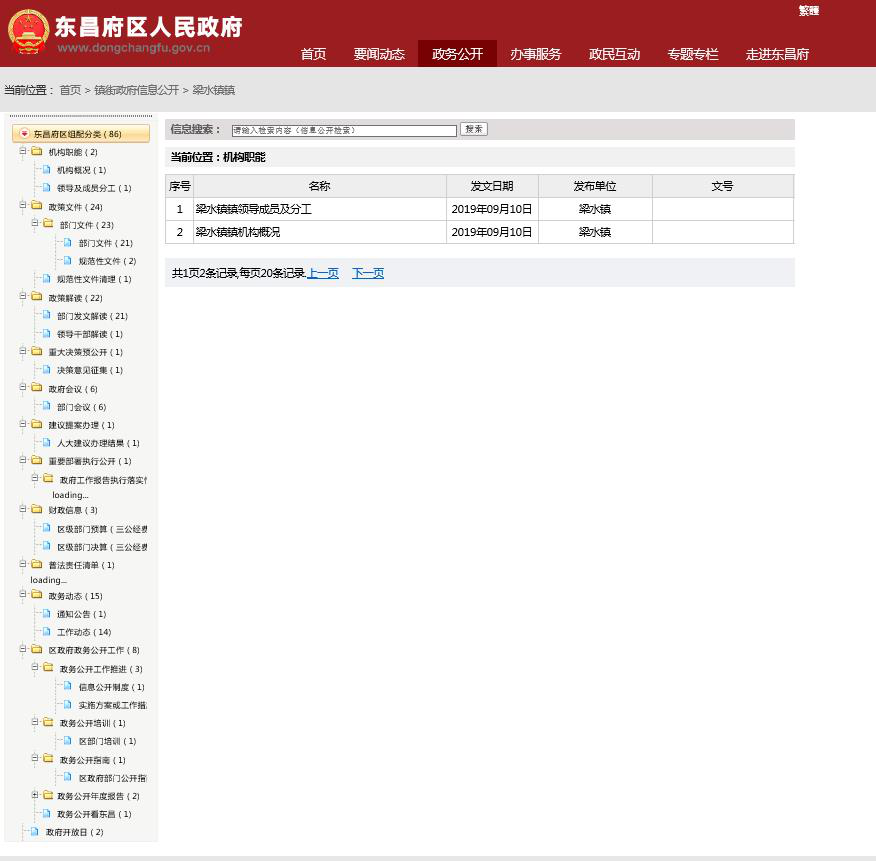Screen dimensions: 876x861
Task: Click the red arrow icon beside 东昌府区组配分类
Action: [x=25, y=134]
